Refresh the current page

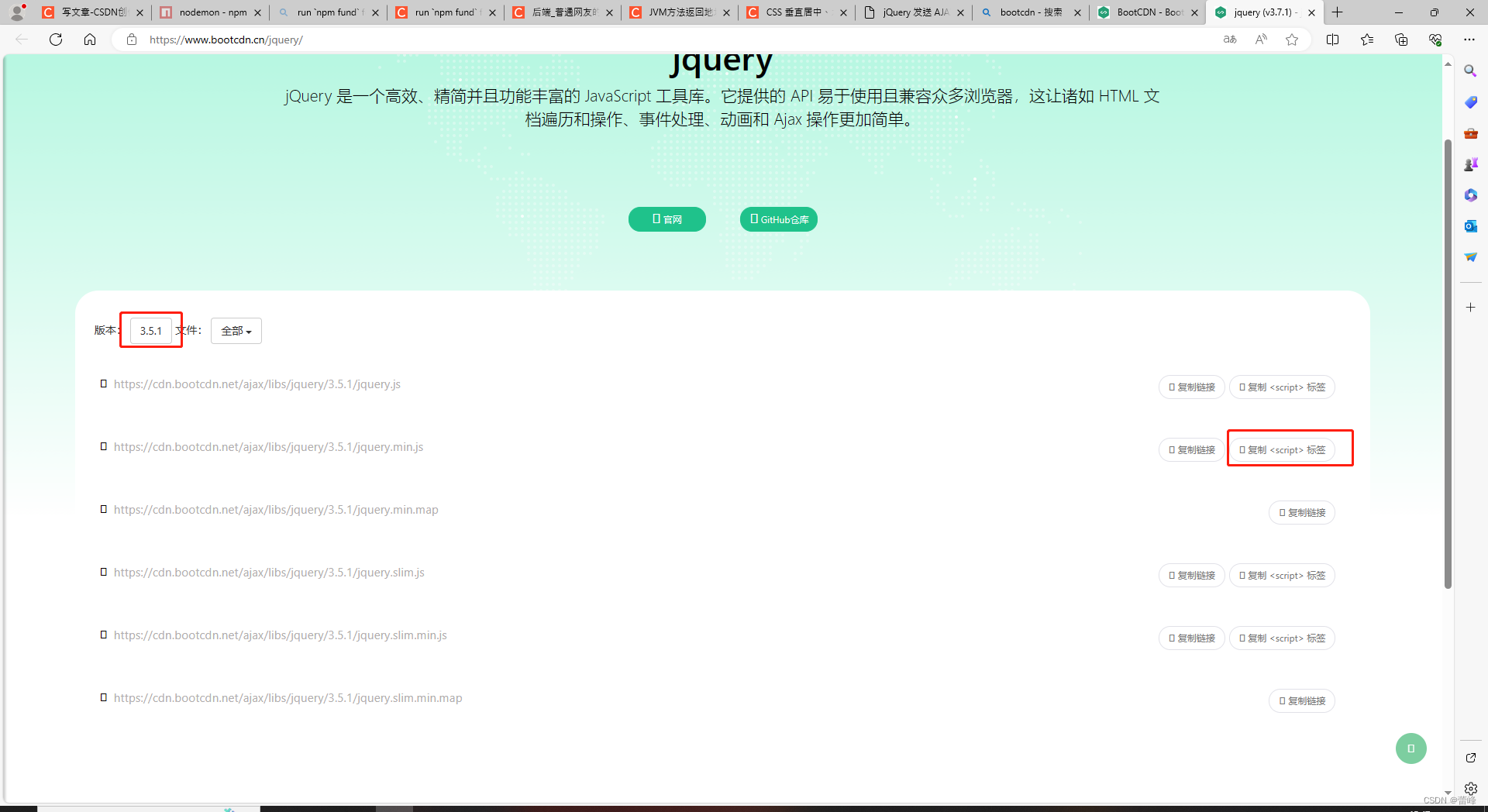click(x=56, y=40)
